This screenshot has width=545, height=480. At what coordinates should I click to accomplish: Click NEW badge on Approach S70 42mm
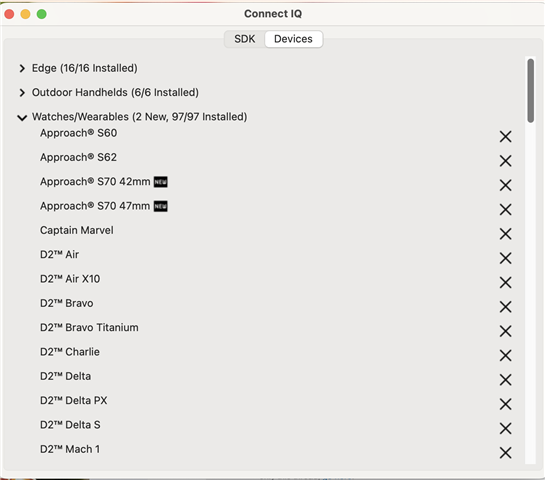[x=161, y=182]
